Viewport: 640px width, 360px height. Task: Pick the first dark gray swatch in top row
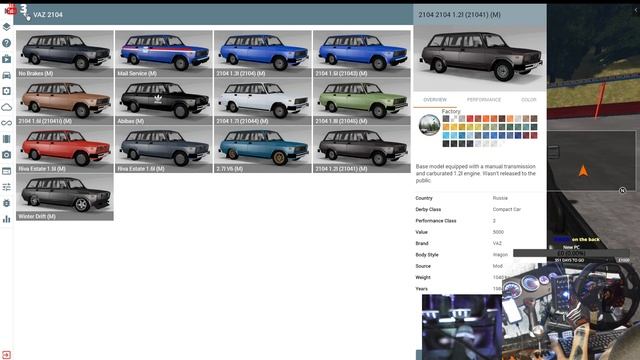[446, 119]
